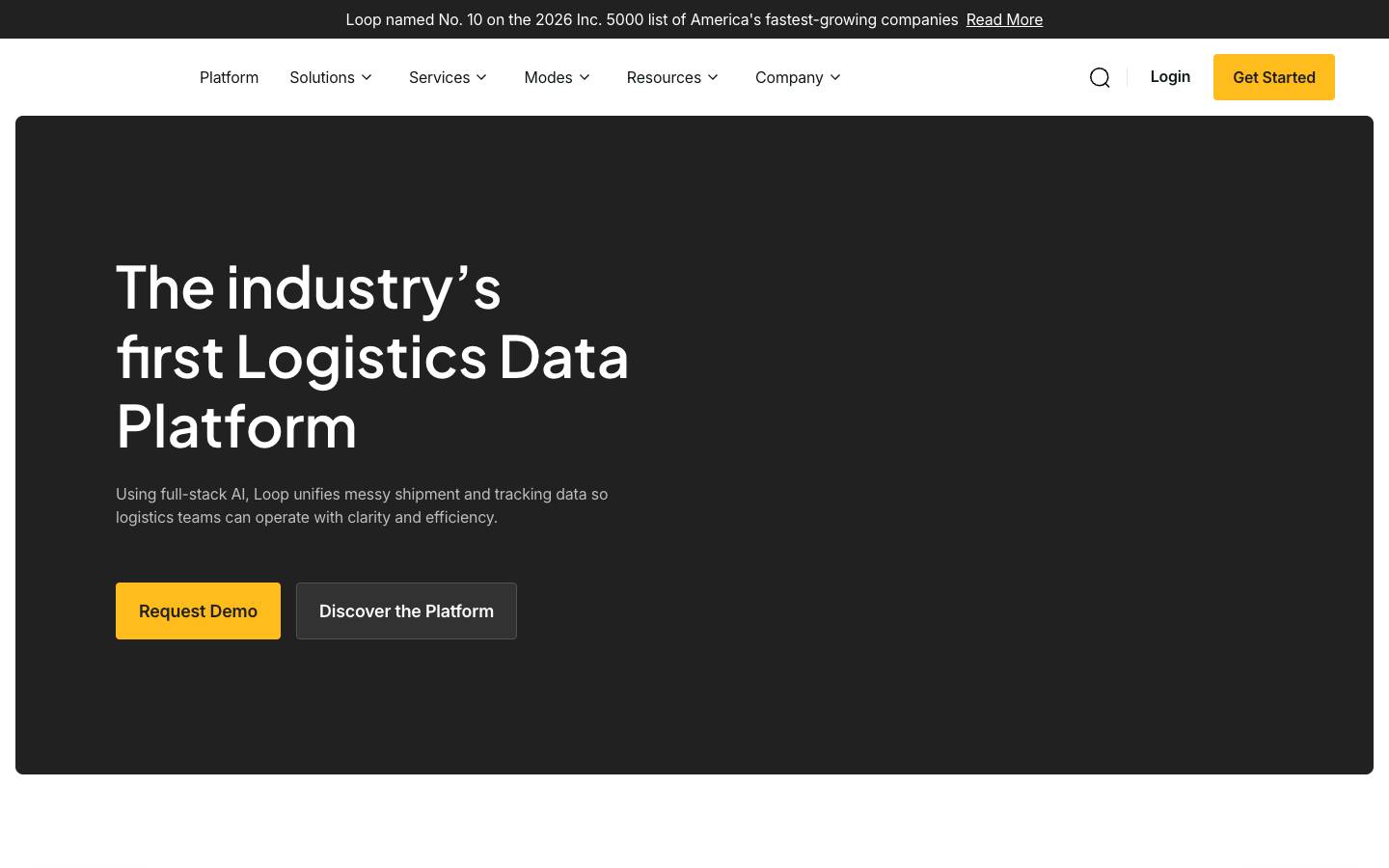Click Discover the Platform button

[x=406, y=610]
